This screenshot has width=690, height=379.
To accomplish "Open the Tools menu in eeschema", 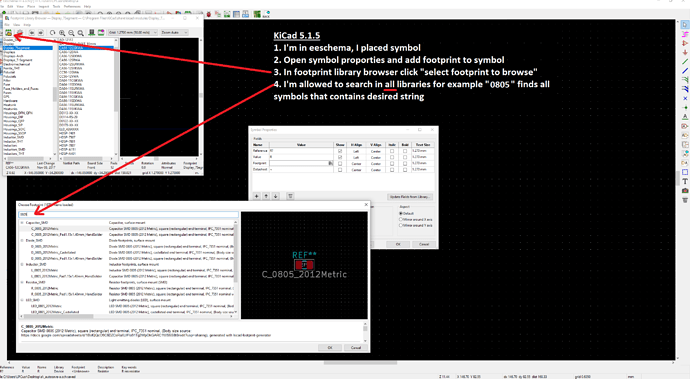I will 56,7.
